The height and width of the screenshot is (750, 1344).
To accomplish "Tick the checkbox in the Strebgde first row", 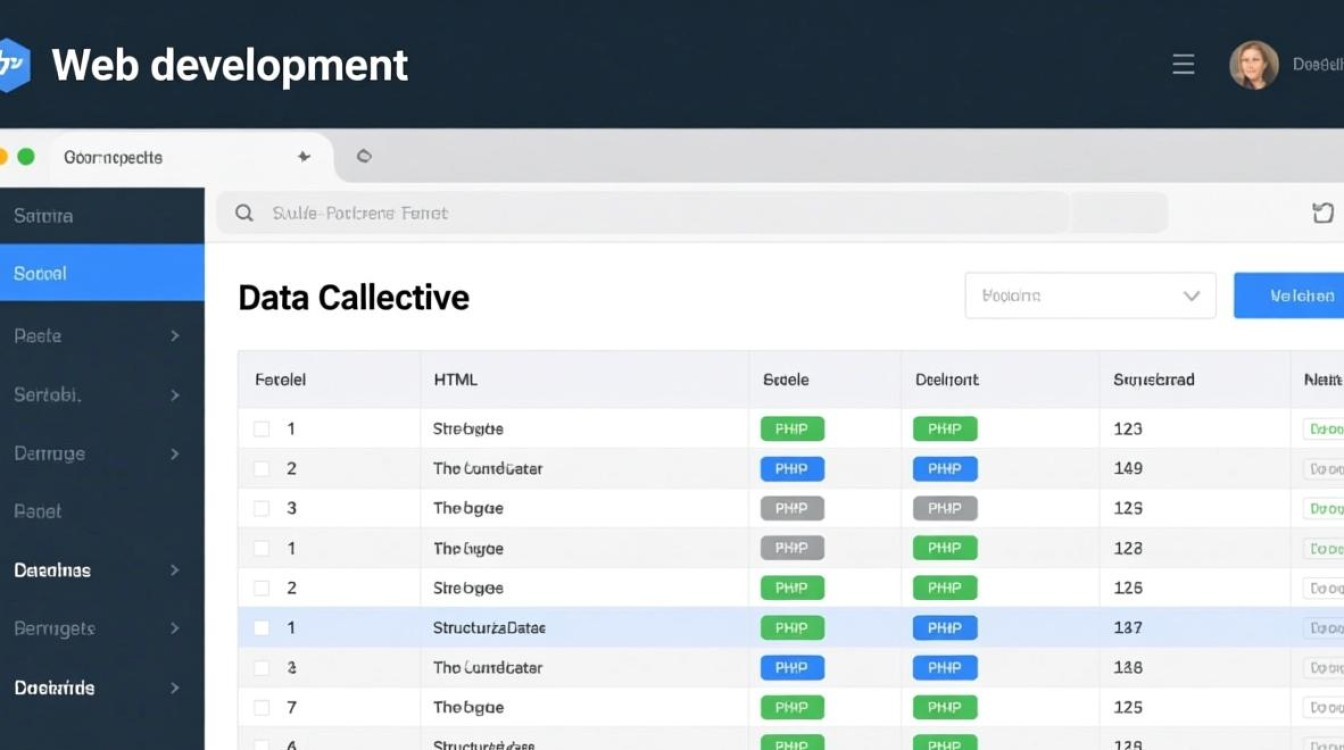I will (x=261, y=429).
